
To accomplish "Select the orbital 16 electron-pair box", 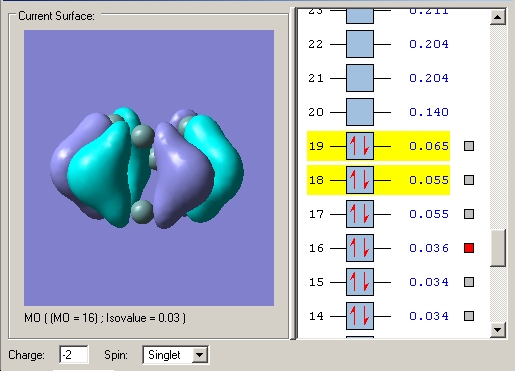I will 360,248.
